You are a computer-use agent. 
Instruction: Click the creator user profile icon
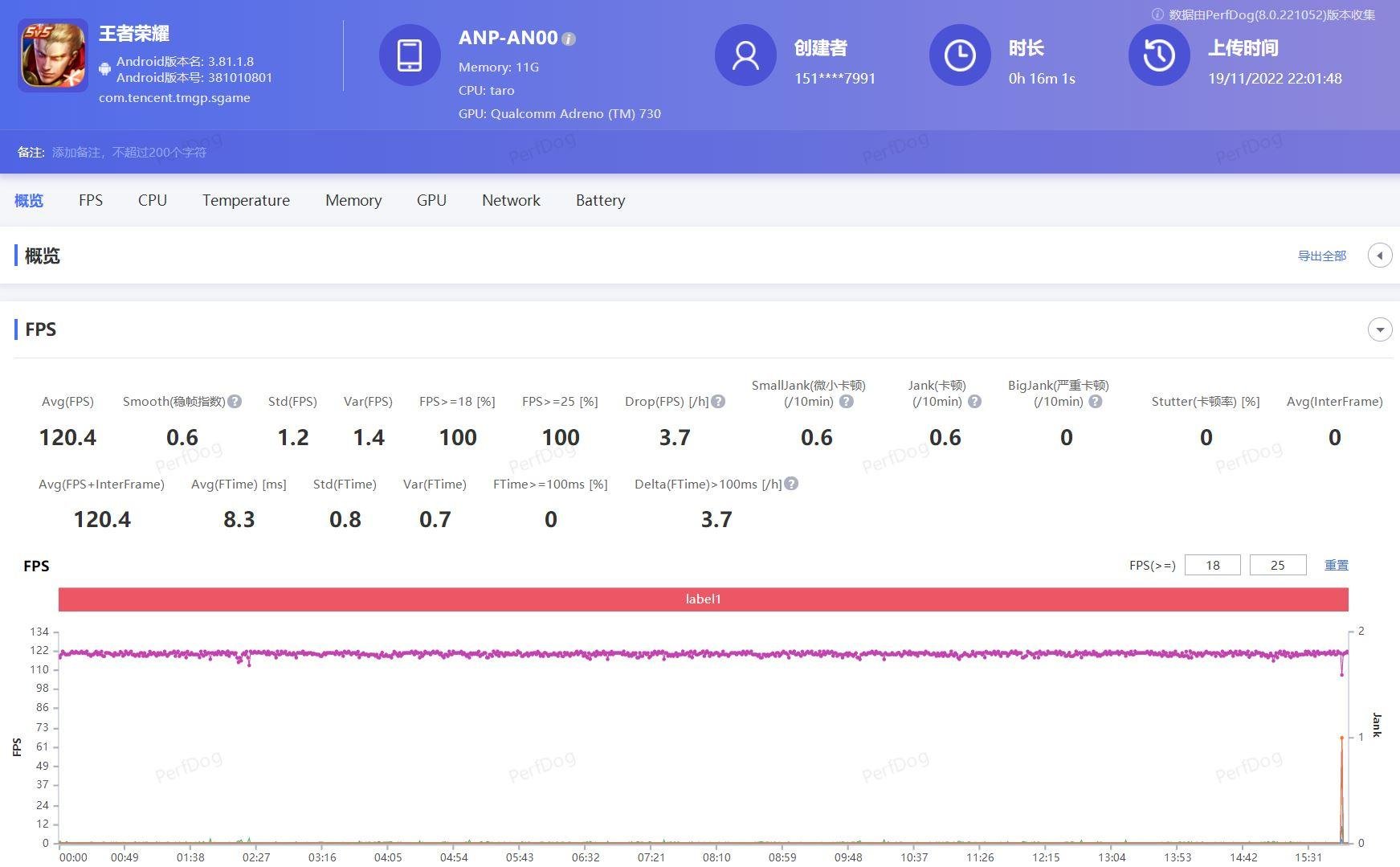[745, 55]
